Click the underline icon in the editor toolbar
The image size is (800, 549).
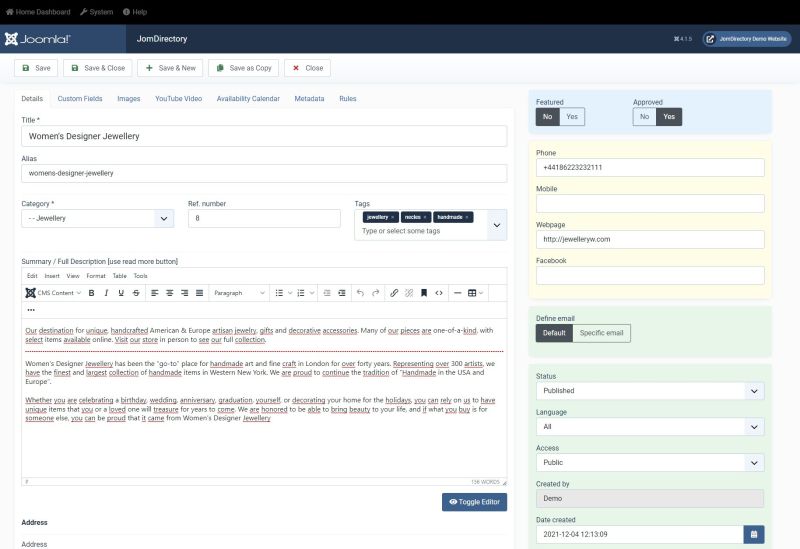[121, 293]
